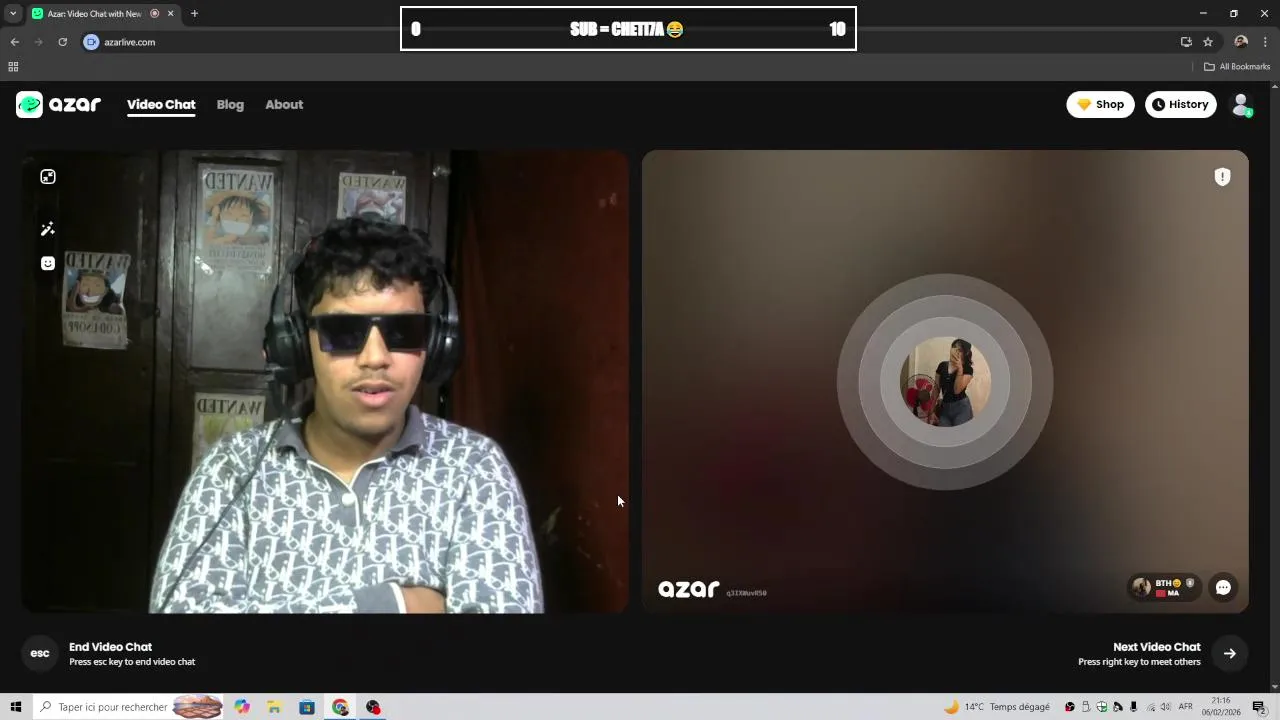Go back in the browser
Viewport: 1280px width, 720px height.
click(x=14, y=42)
